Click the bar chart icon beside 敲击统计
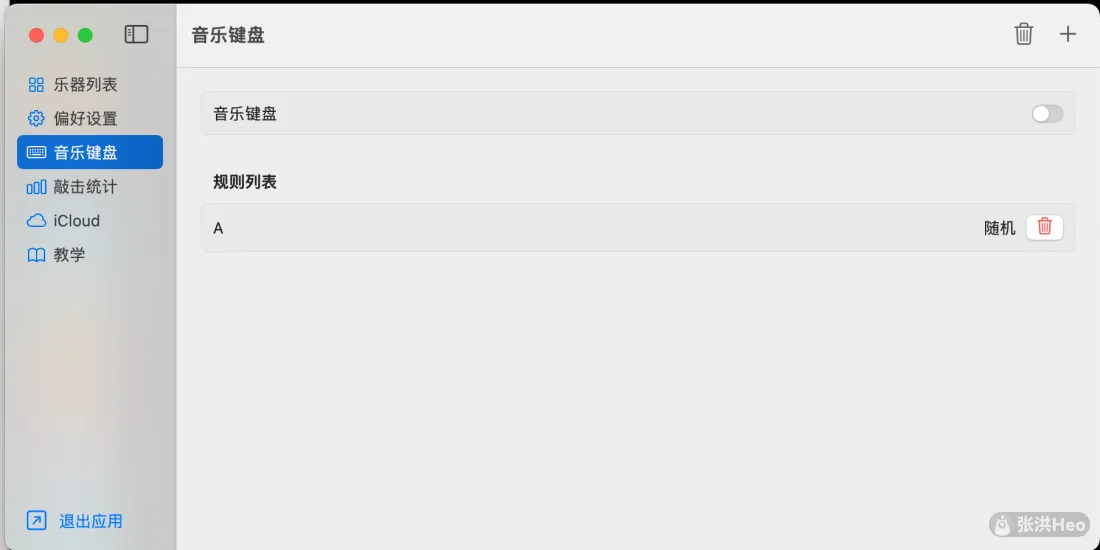This screenshot has height=550, width=1100. coord(36,187)
